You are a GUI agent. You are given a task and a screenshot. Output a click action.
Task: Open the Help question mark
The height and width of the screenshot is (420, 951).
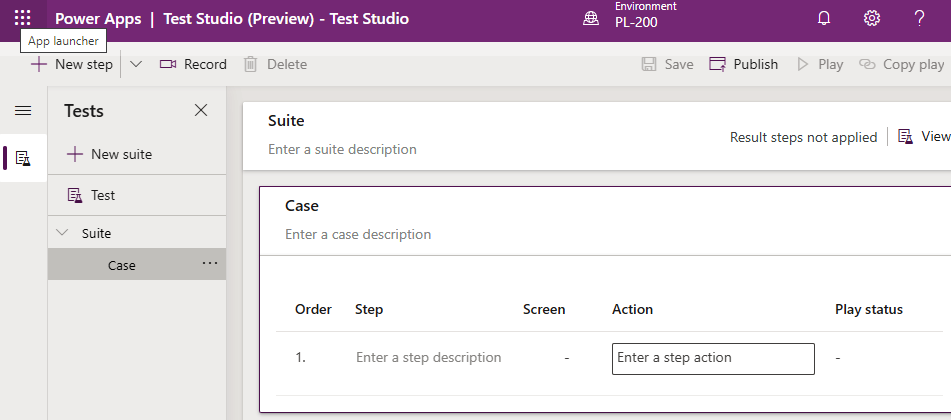[x=919, y=18]
